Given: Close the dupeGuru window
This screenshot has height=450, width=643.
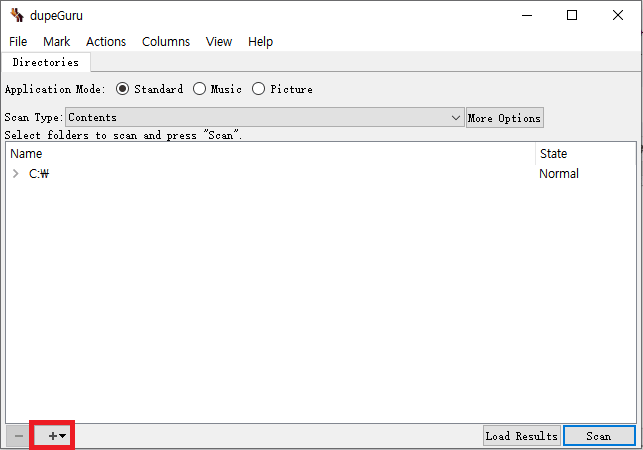Looking at the screenshot, I should tap(618, 15).
